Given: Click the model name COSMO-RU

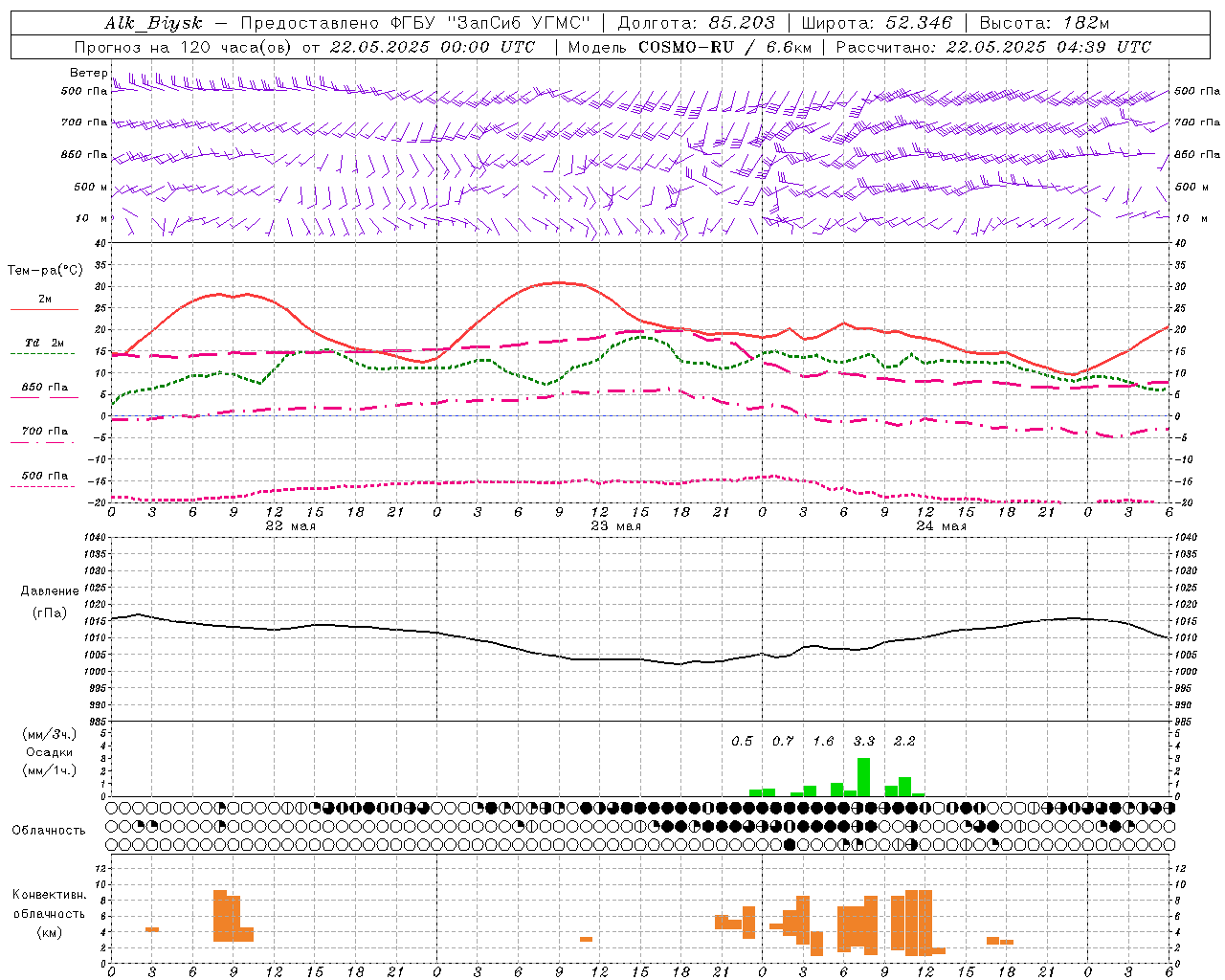Looking at the screenshot, I should 687,47.
